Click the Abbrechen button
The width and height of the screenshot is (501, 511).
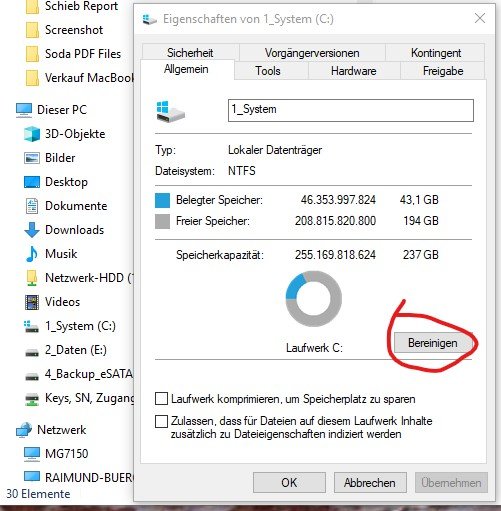pyautogui.click(x=370, y=482)
